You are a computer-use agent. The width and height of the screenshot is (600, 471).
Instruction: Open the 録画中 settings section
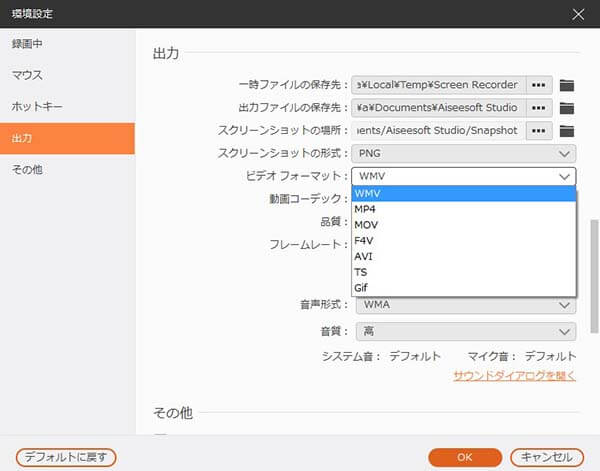pos(67,44)
